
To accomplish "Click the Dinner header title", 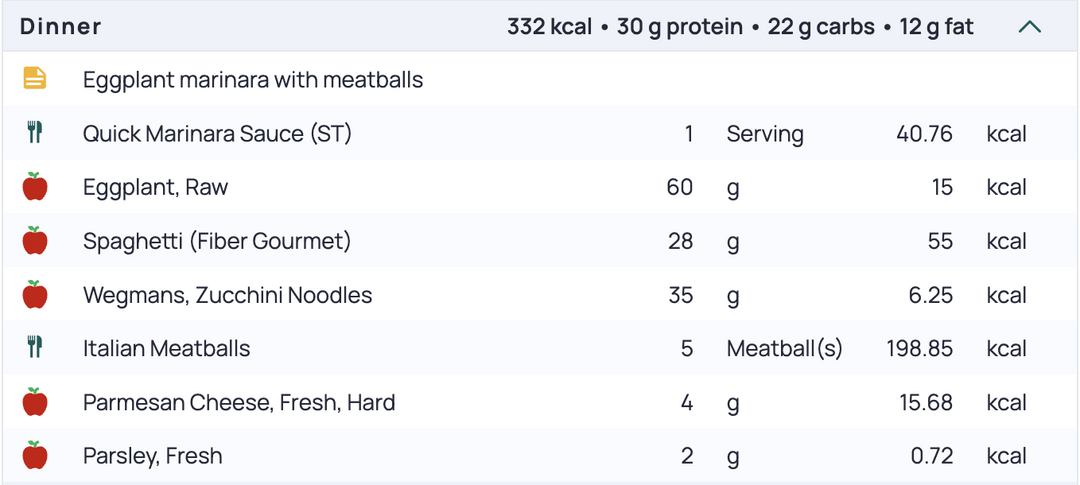I will tap(61, 27).
